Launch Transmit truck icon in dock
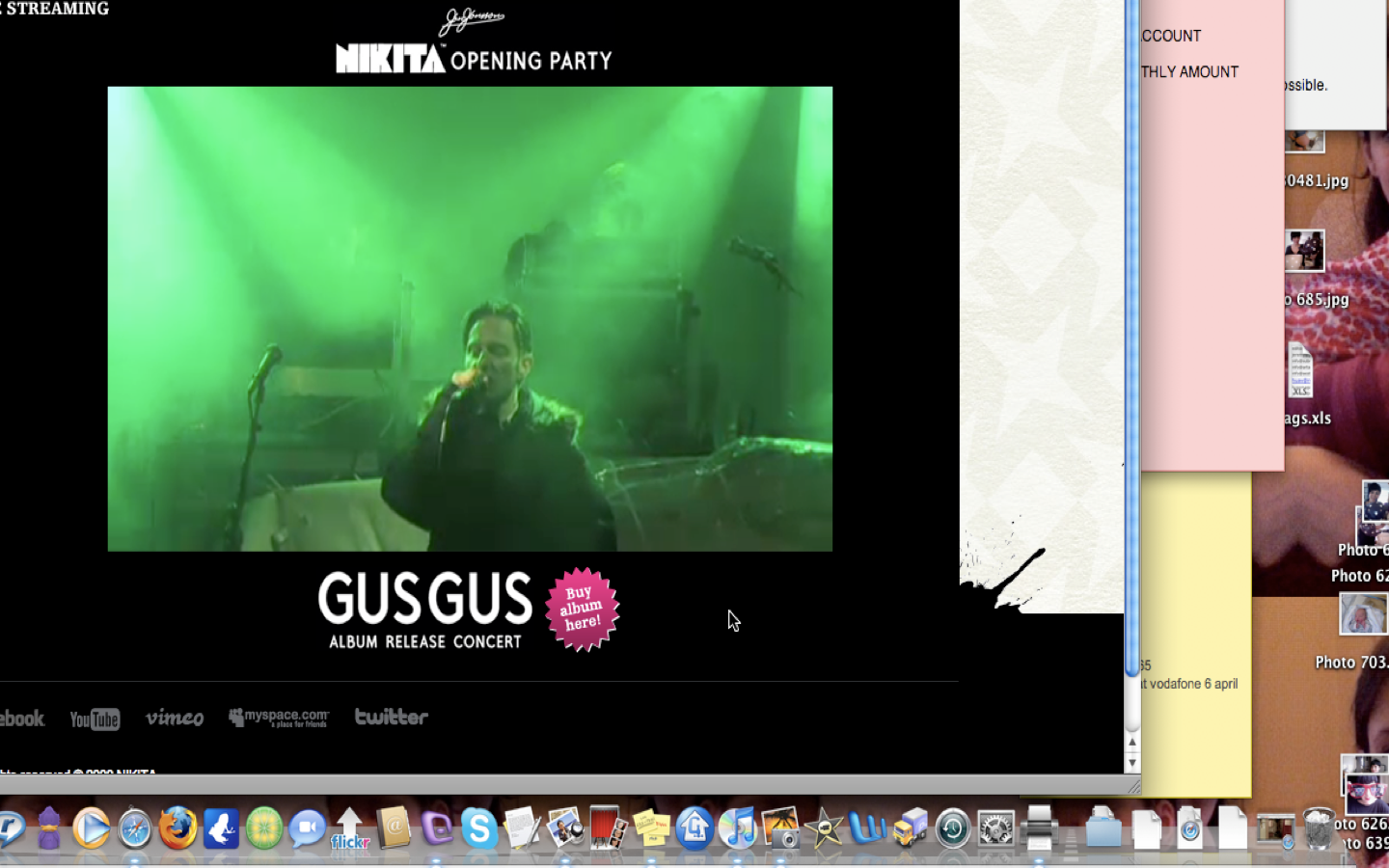The height and width of the screenshot is (868, 1389). pyautogui.click(x=910, y=829)
